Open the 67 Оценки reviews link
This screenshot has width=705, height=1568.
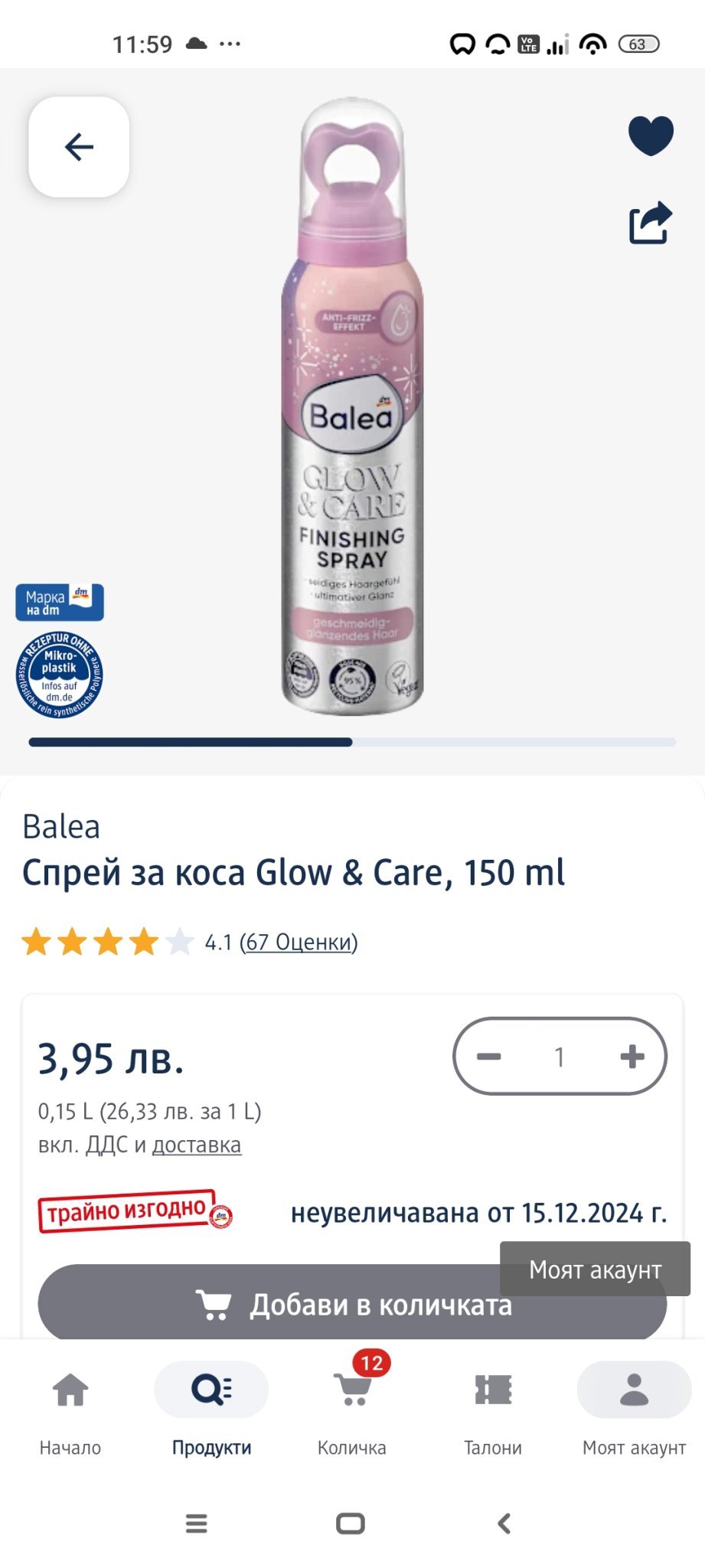pyautogui.click(x=299, y=942)
